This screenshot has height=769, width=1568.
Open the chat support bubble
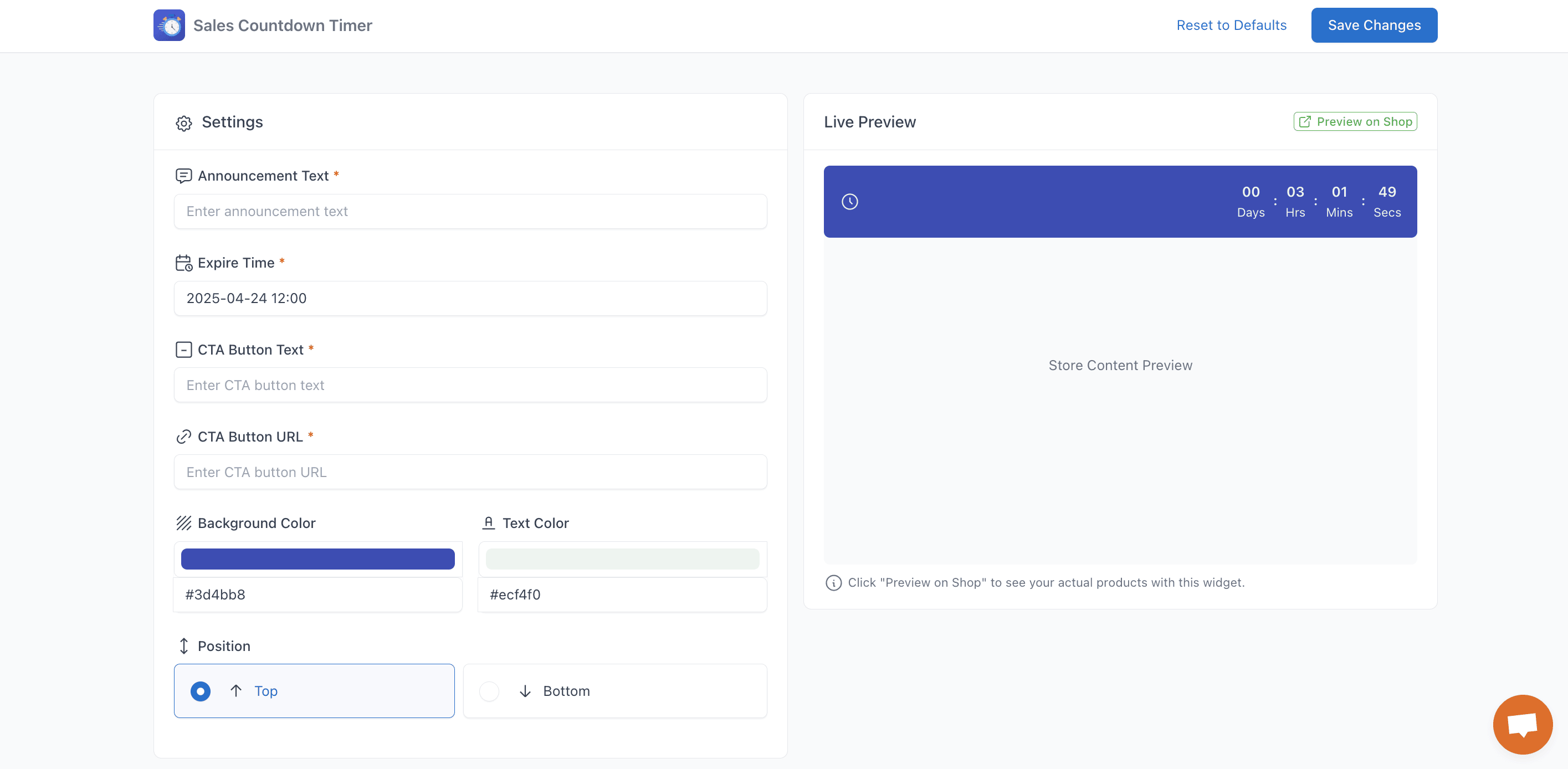(1522, 724)
